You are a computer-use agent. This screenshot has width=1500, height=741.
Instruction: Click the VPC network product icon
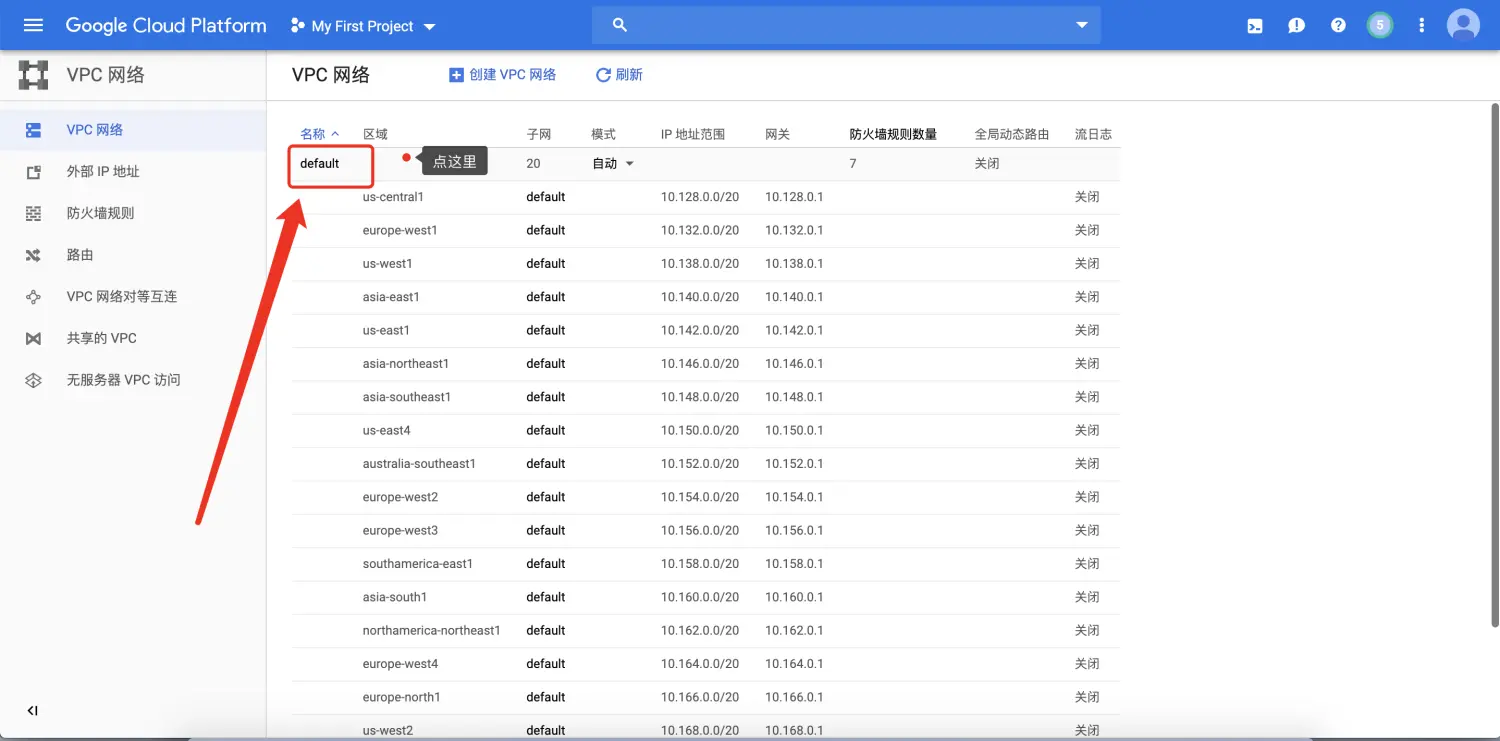[33, 74]
